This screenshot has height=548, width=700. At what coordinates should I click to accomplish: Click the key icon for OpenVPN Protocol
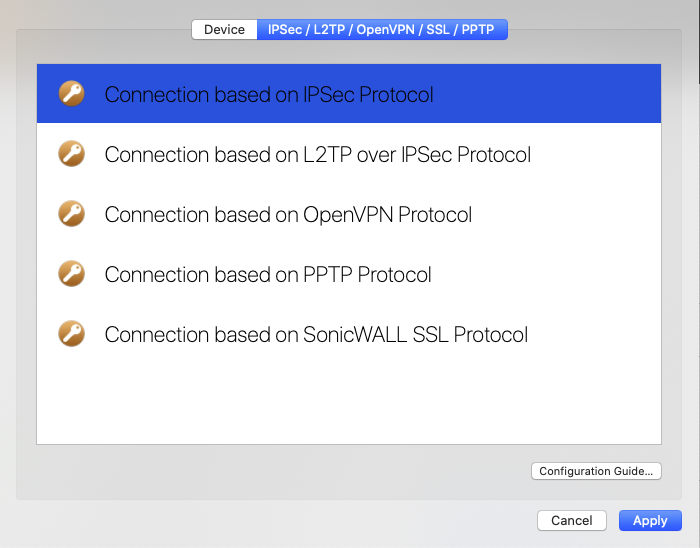coord(71,213)
